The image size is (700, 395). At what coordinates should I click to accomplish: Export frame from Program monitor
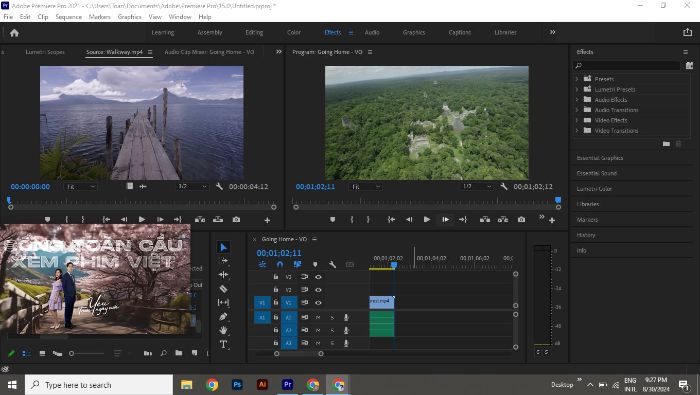click(521, 220)
